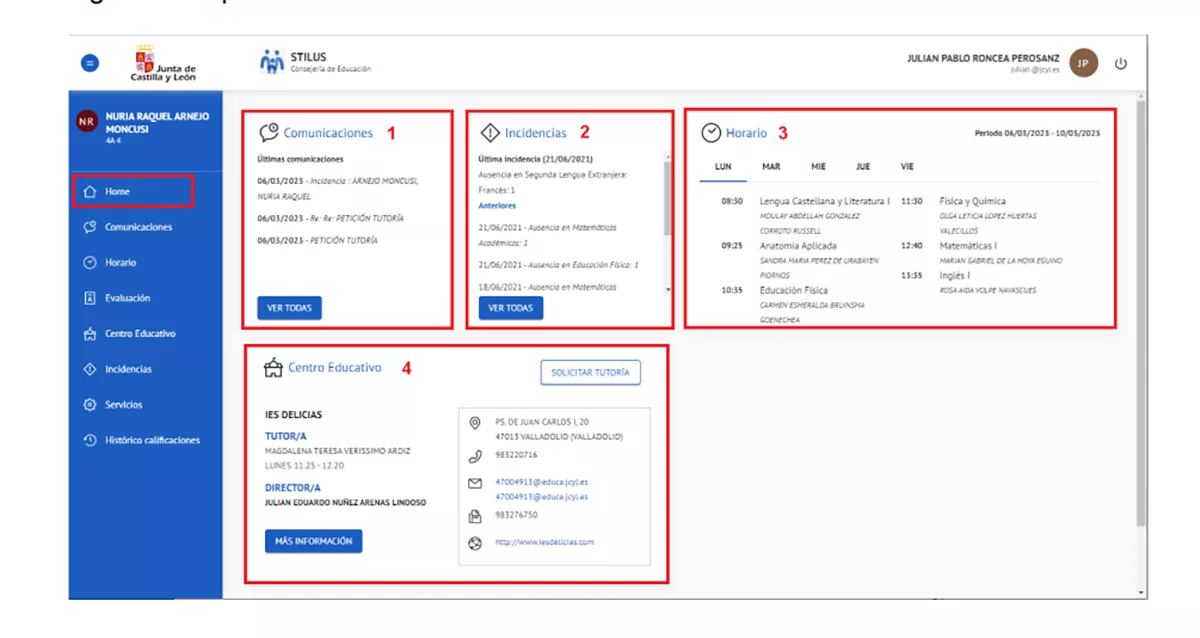This screenshot has width=1200, height=638.
Task: Click the SOLICITAR TUTORÍA button
Action: pos(590,372)
